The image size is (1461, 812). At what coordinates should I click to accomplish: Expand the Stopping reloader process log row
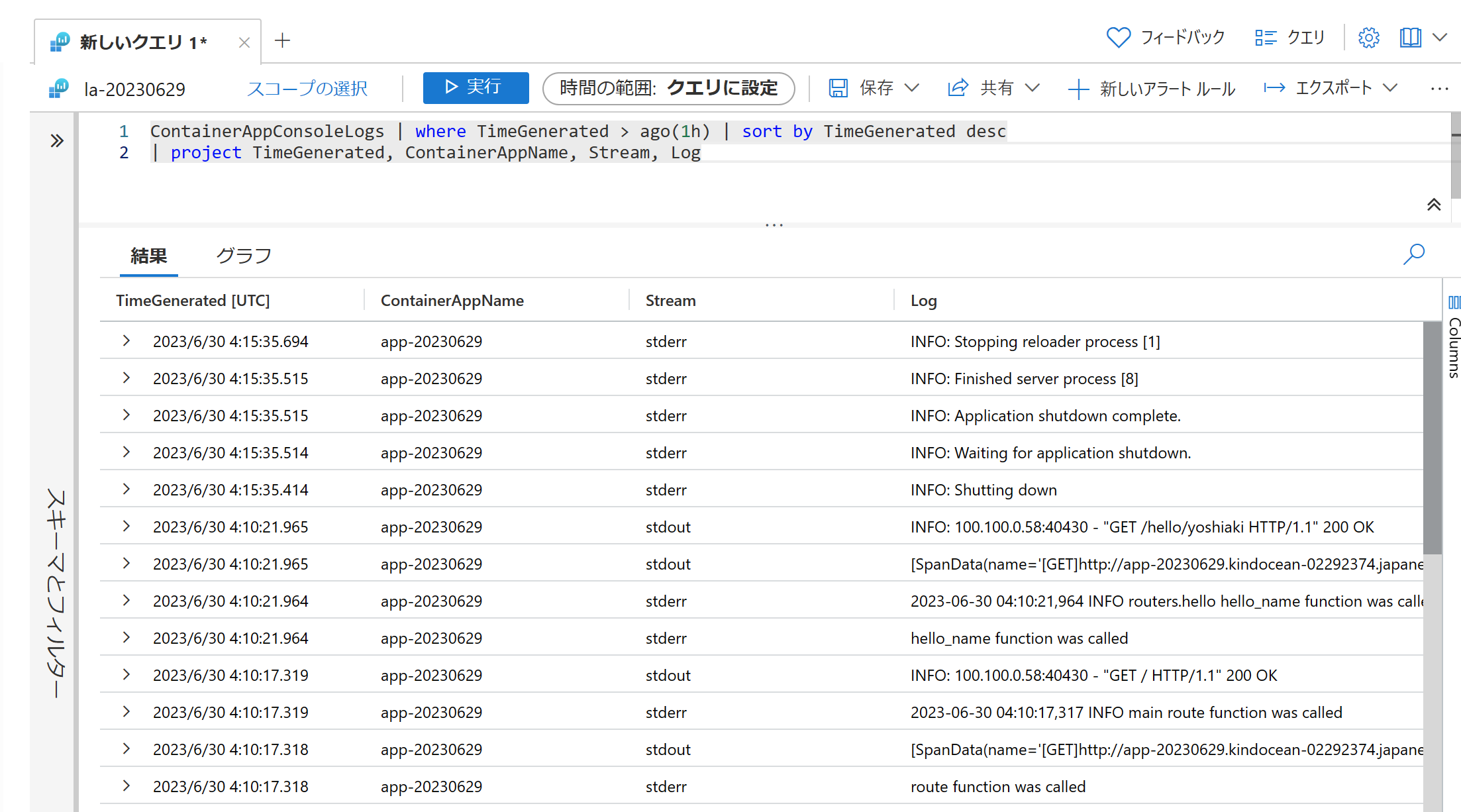[x=126, y=341]
